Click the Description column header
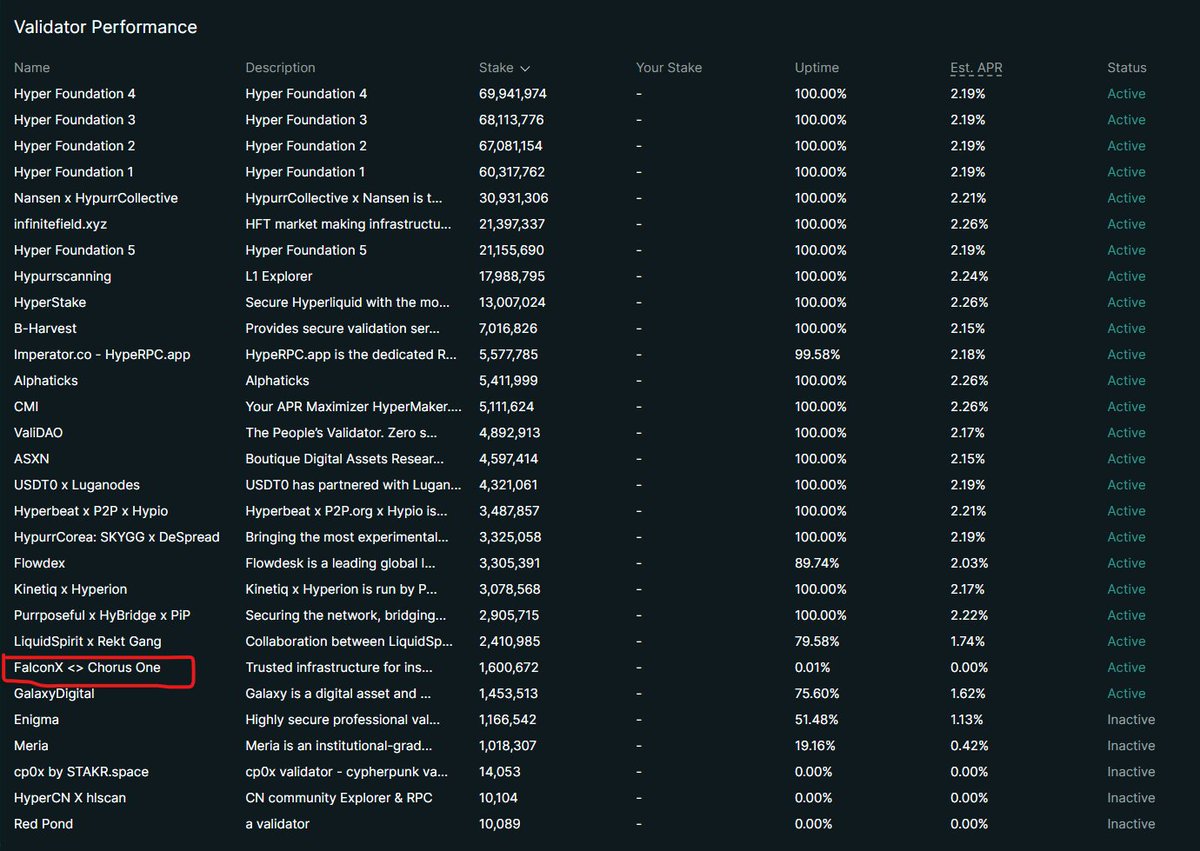 click(x=280, y=68)
